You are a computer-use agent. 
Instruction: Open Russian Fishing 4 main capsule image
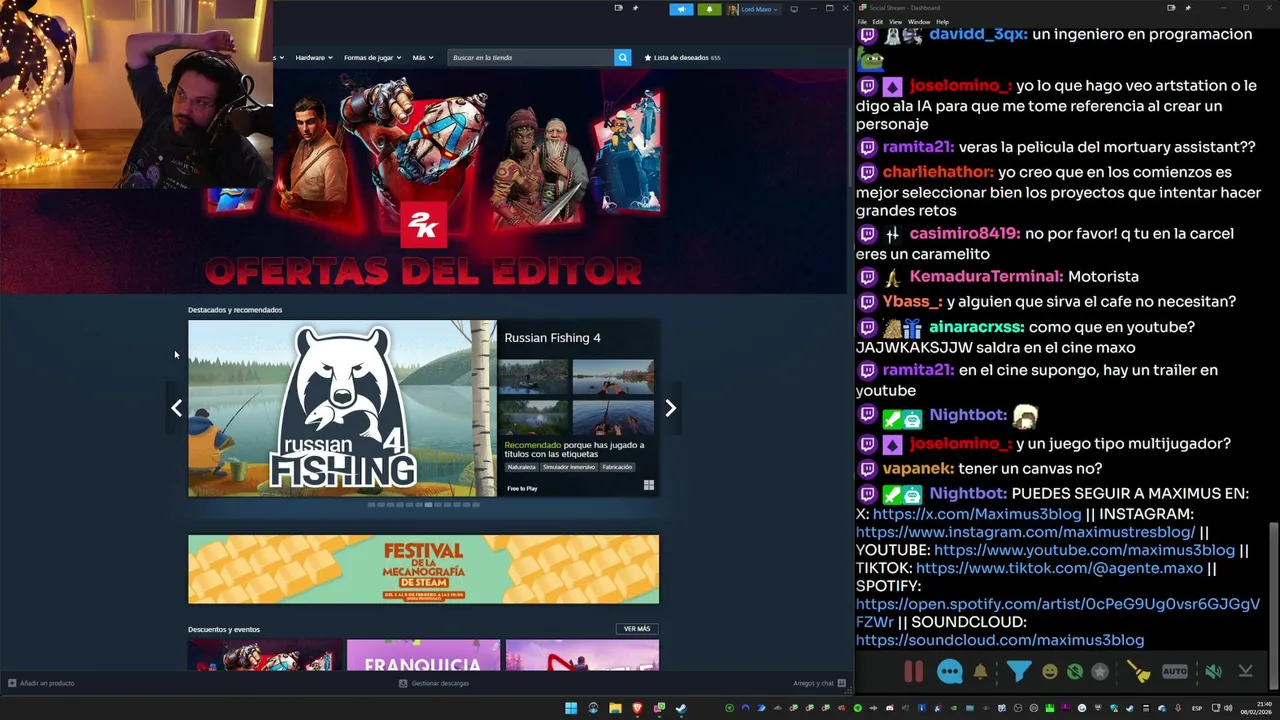[342, 408]
